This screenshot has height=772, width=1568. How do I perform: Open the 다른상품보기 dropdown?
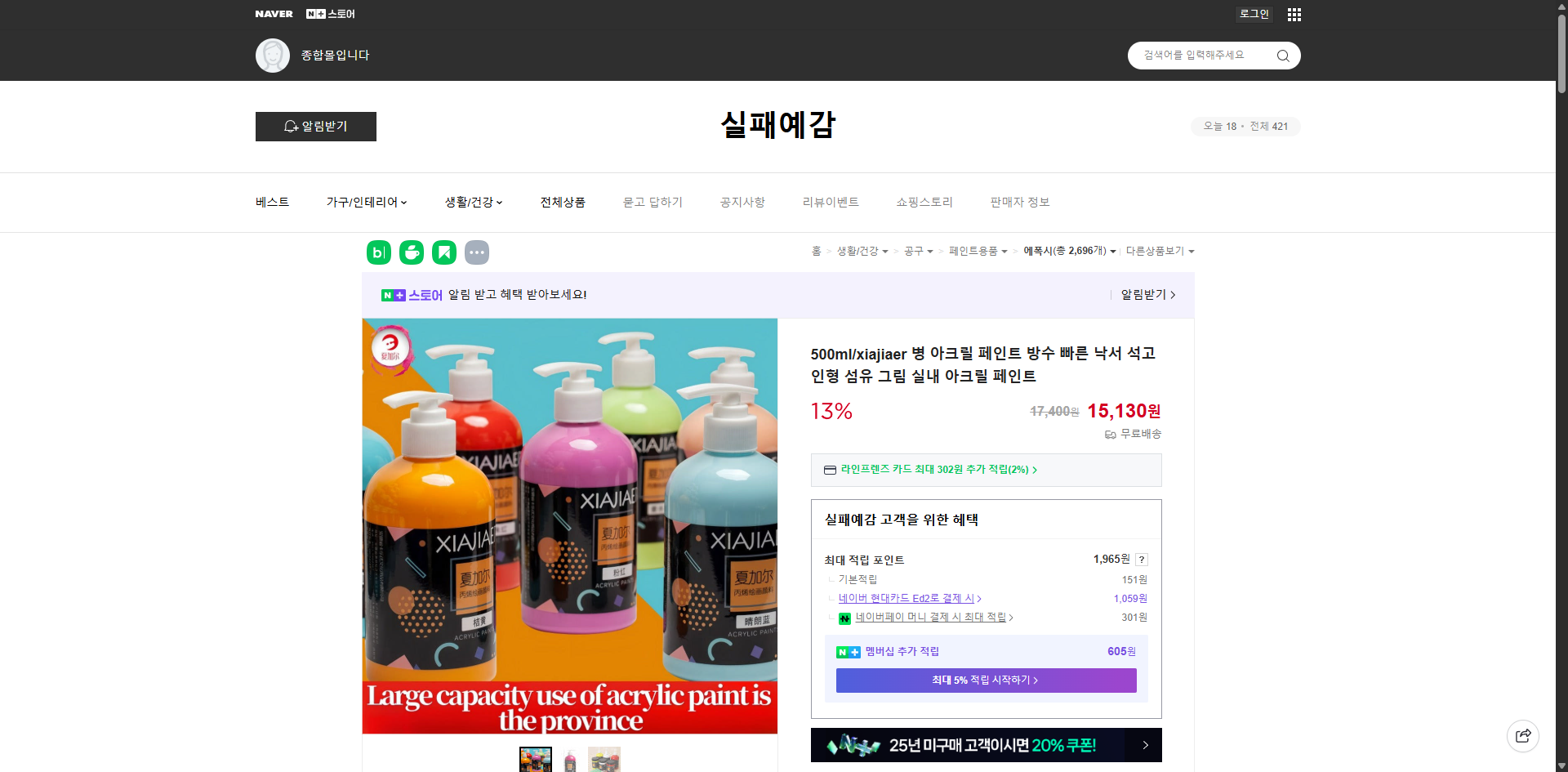(x=1160, y=252)
